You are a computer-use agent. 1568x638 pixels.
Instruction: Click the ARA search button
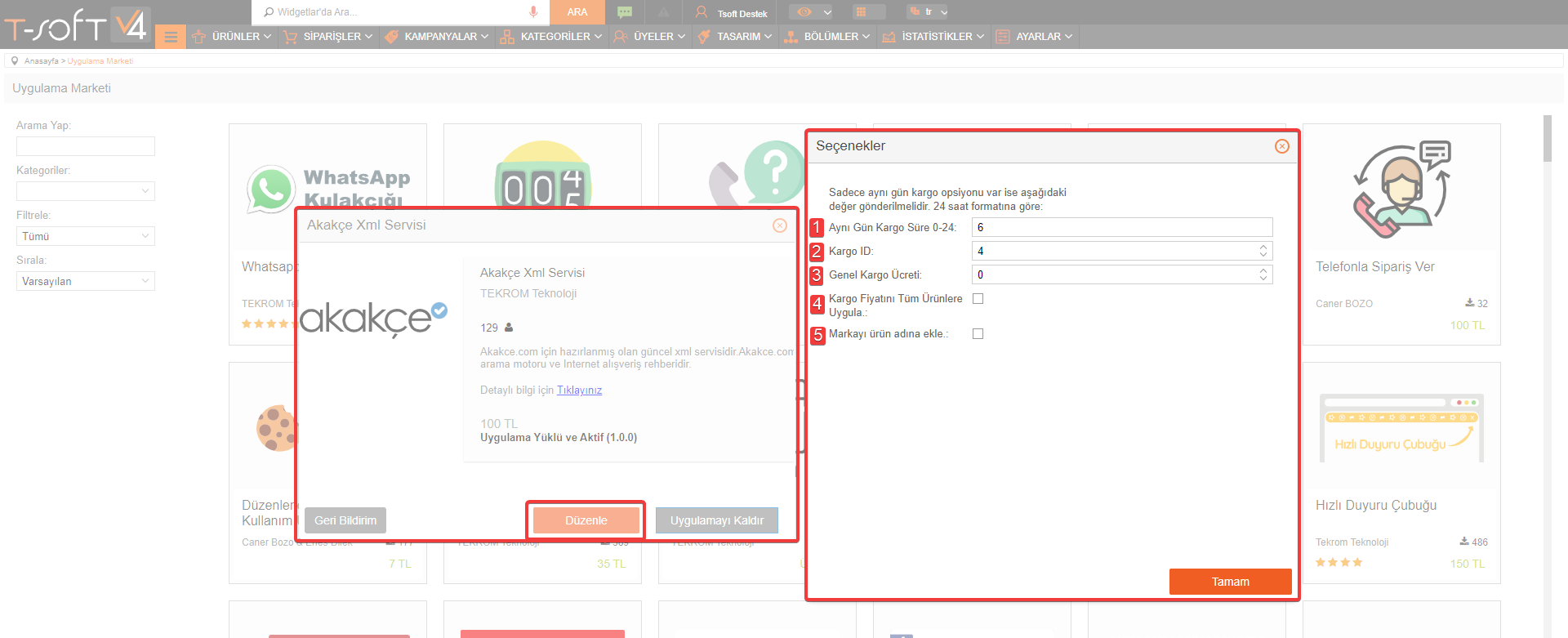tap(577, 12)
